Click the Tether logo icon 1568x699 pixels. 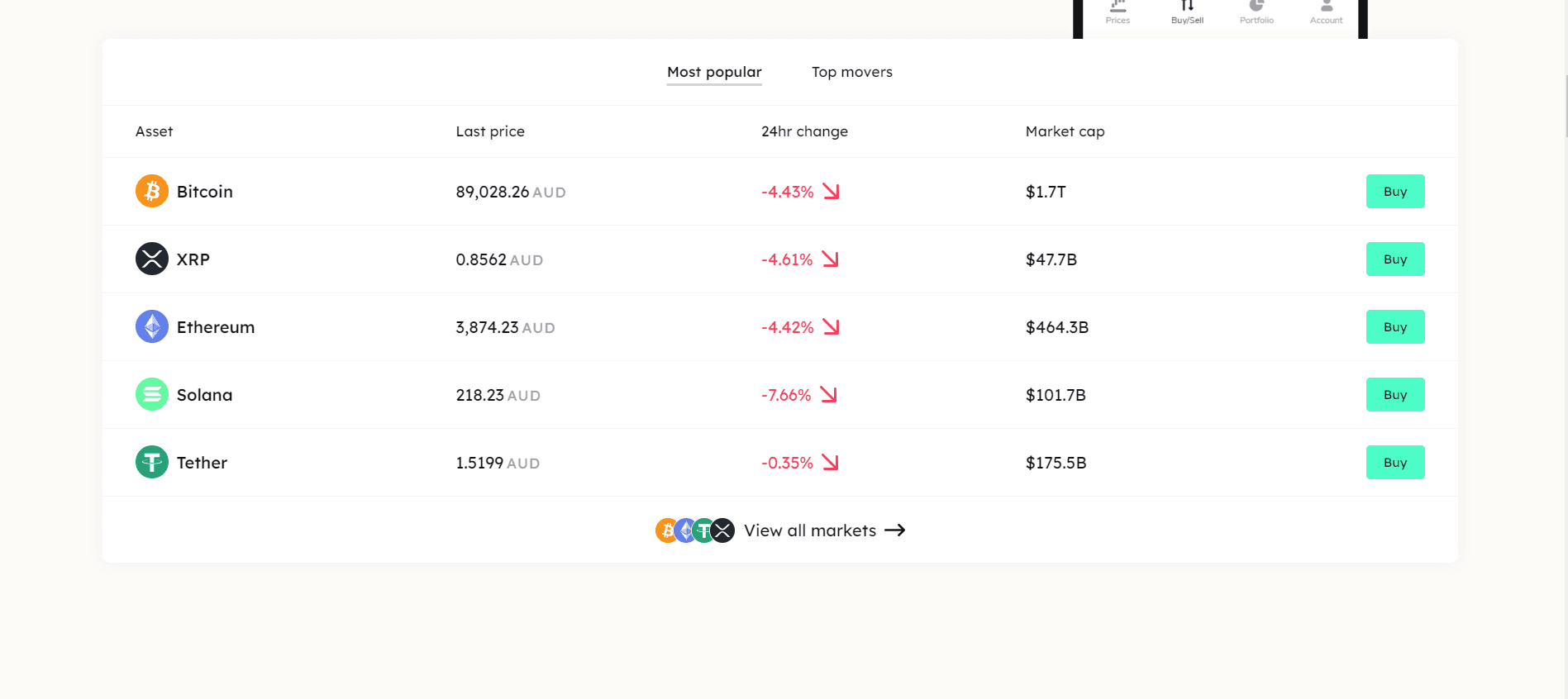pos(152,462)
